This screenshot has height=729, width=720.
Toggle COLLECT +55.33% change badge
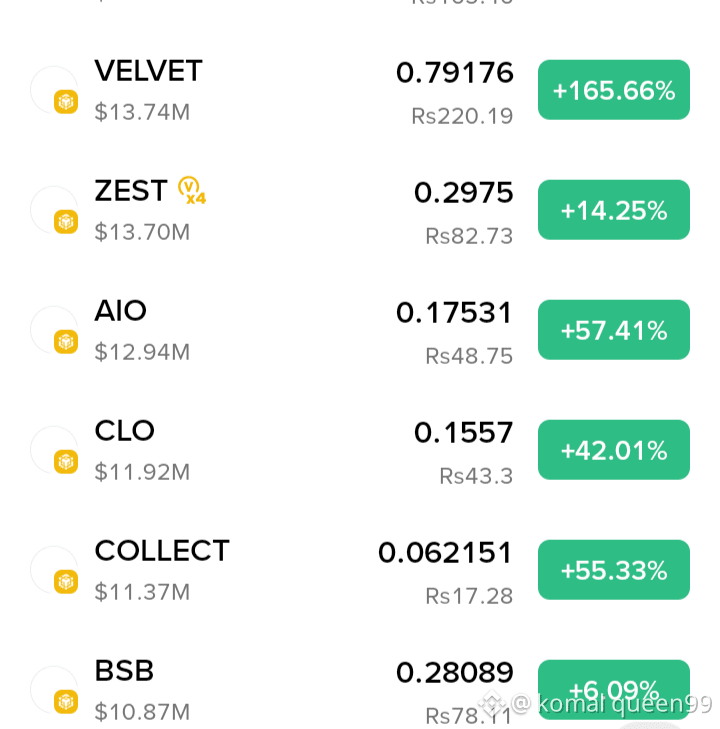pyautogui.click(x=614, y=570)
